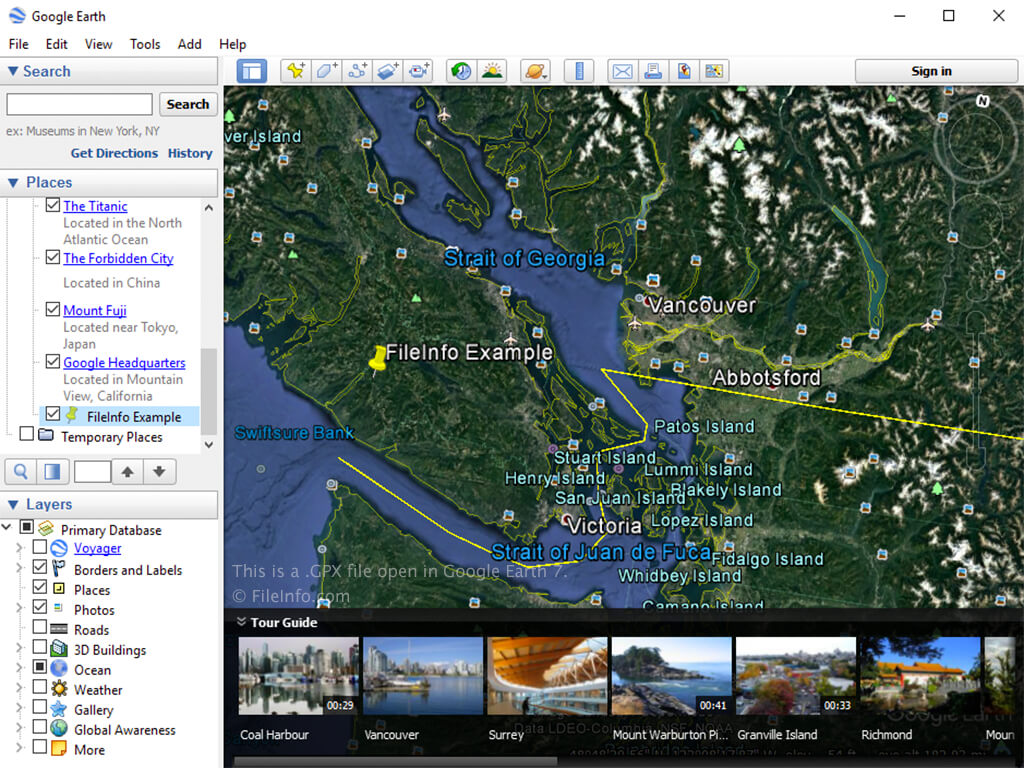Enable the 3D Buildings checkbox
This screenshot has width=1024, height=768.
click(40, 647)
